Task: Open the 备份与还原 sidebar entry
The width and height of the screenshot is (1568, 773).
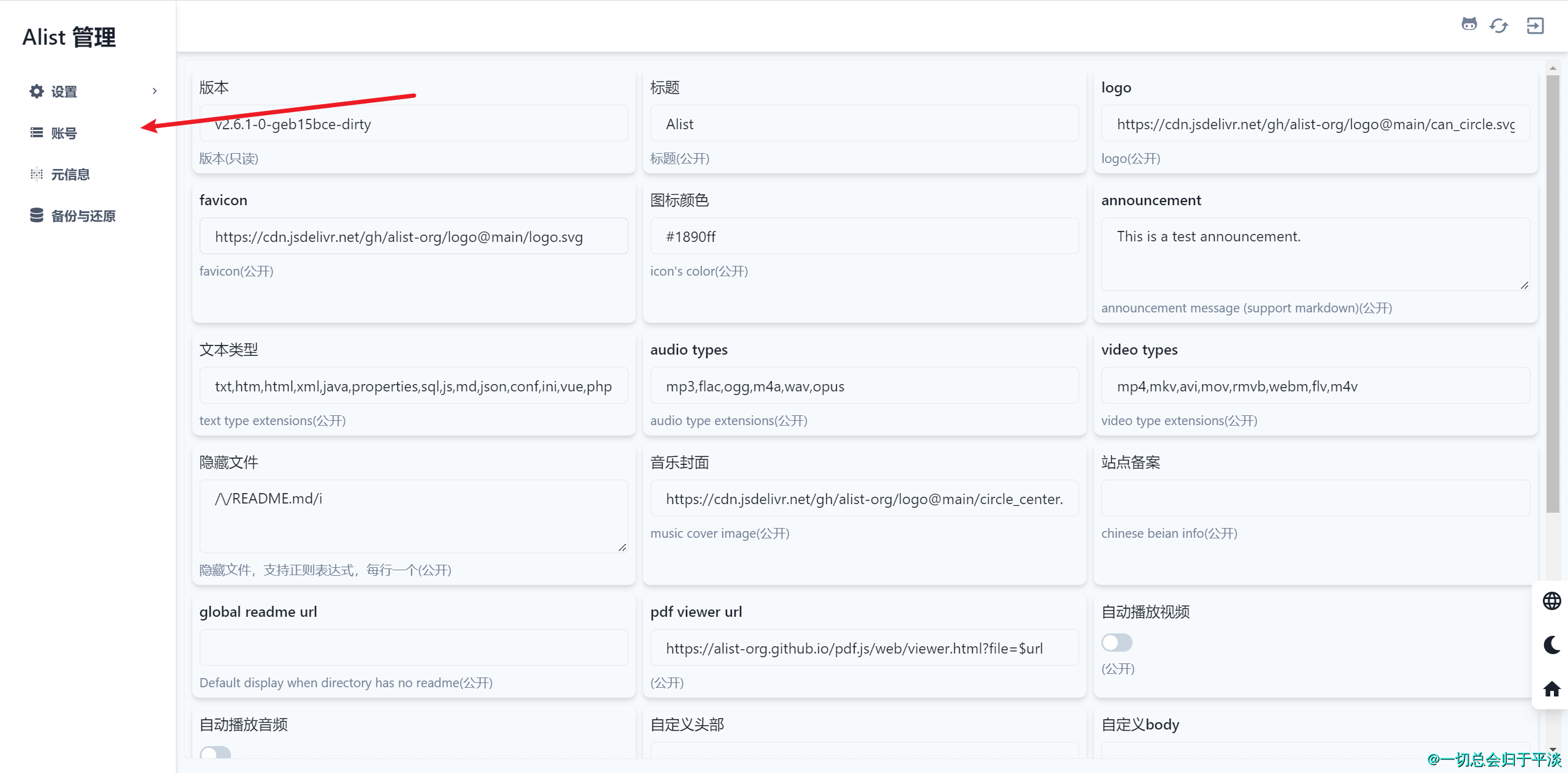Action: pyautogui.click(x=83, y=216)
